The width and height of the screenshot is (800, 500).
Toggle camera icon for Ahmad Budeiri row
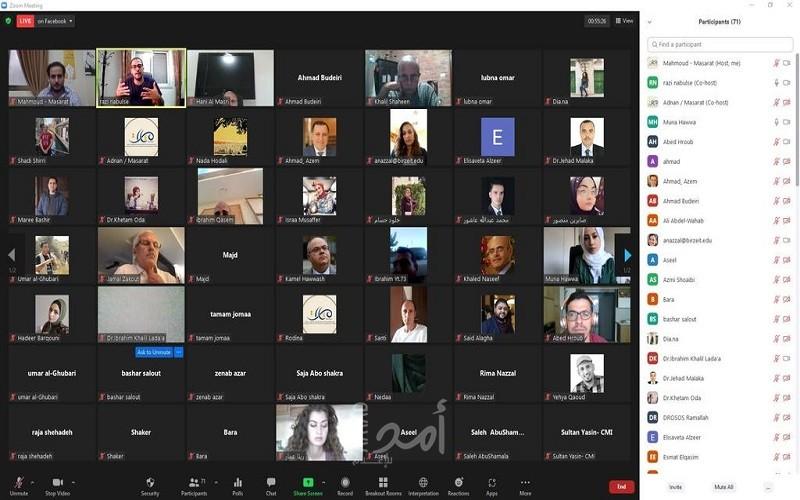(x=787, y=201)
